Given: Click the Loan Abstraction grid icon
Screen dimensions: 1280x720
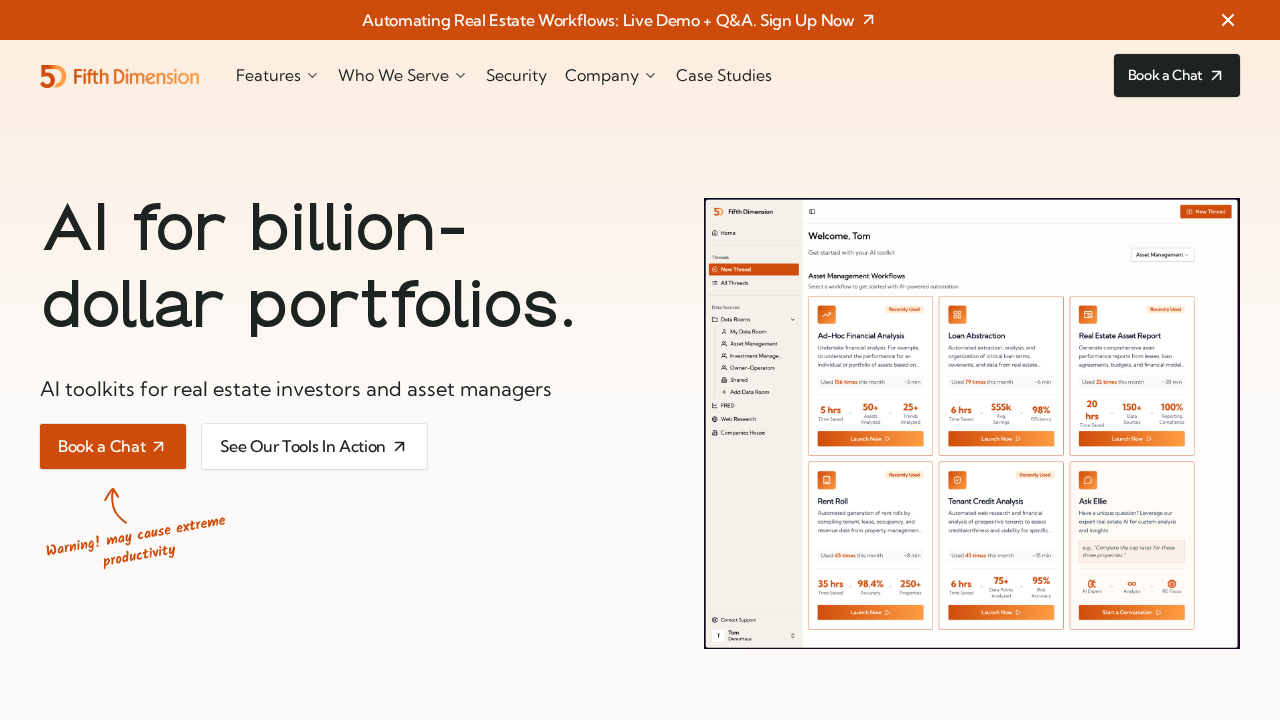Looking at the screenshot, I should [957, 314].
